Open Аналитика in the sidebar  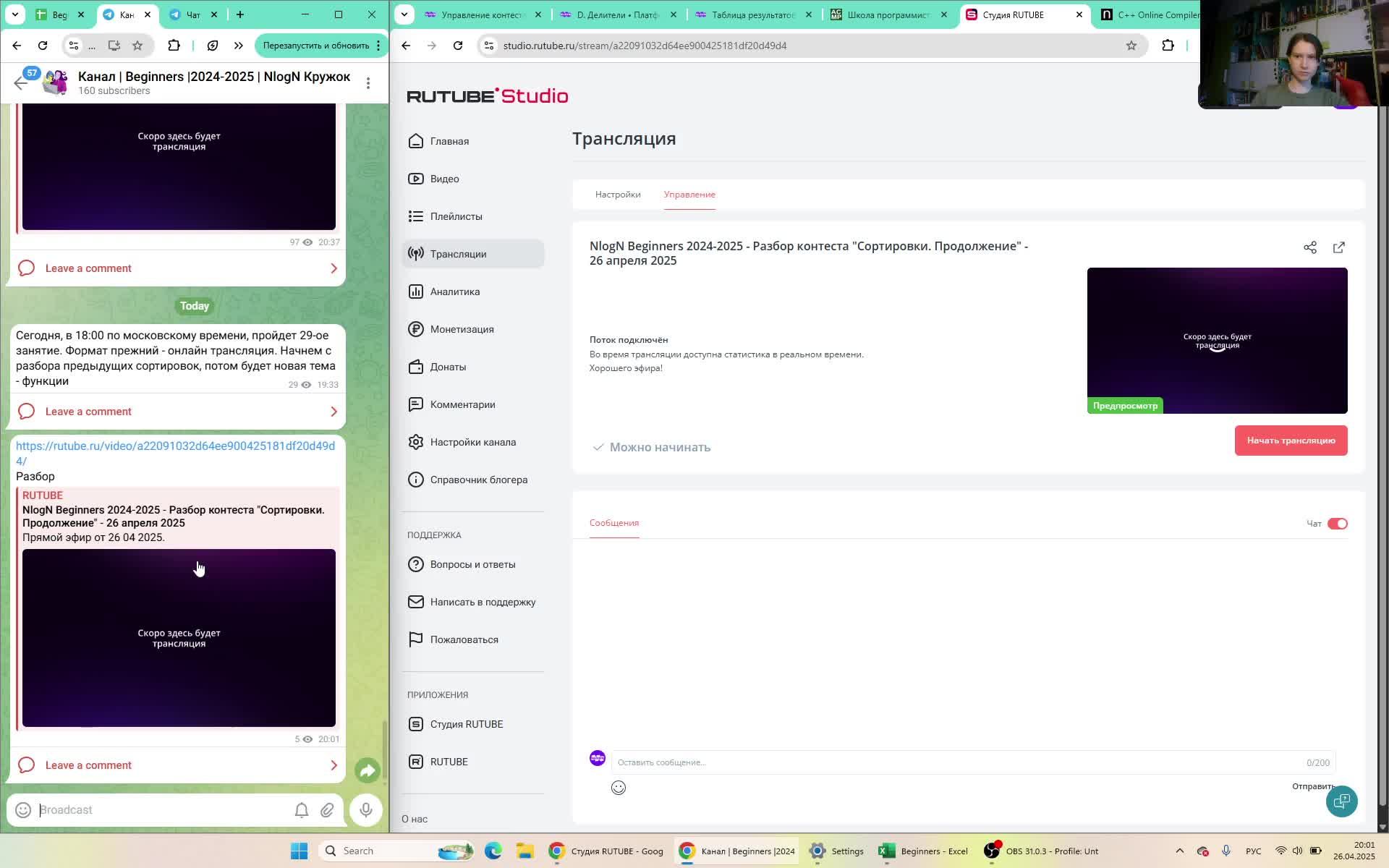pyautogui.click(x=454, y=292)
